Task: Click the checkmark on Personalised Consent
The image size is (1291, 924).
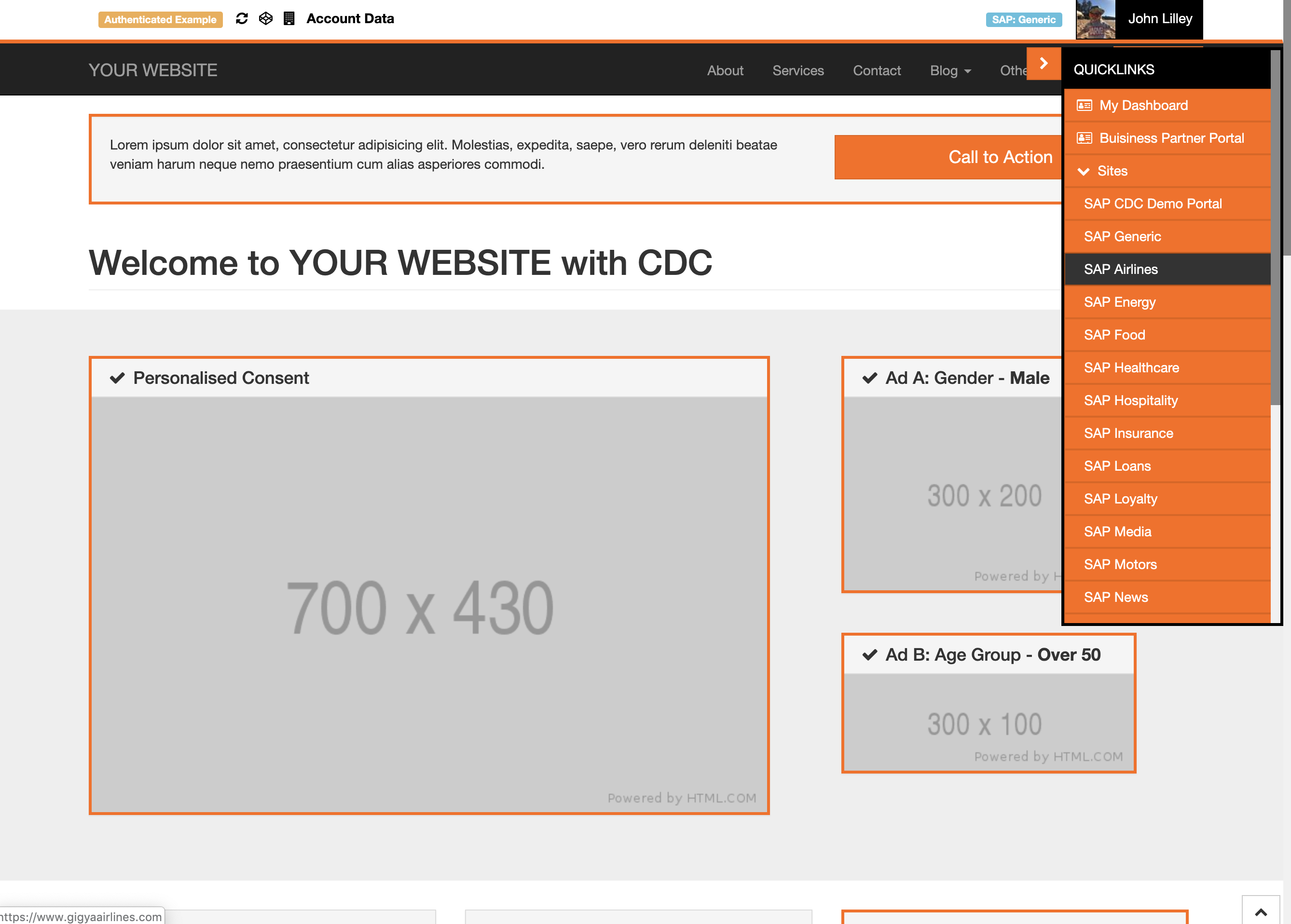Action: (117, 378)
